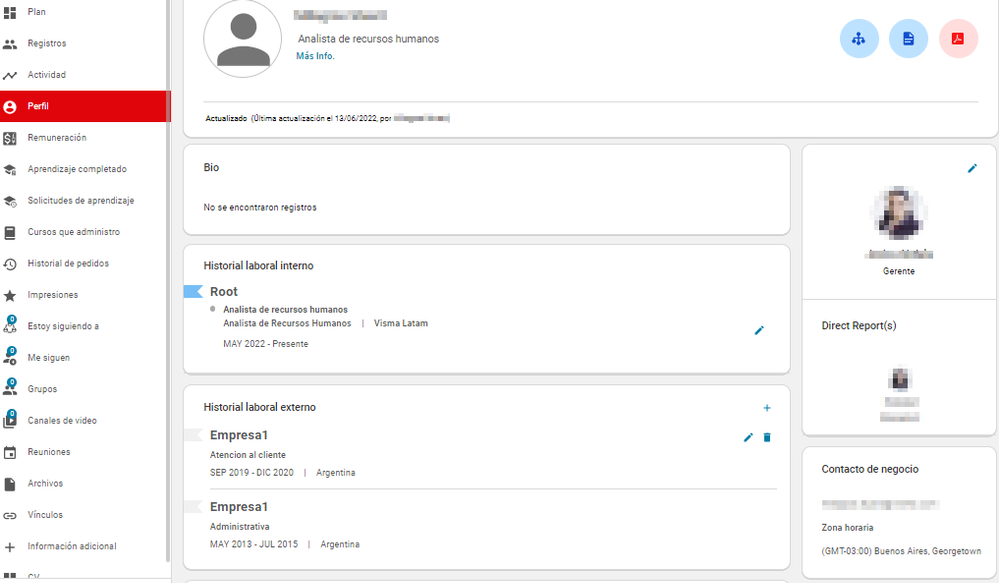Viewport: 999px width, 583px height.
Task: Download profile as PDF icon
Action: [958, 39]
